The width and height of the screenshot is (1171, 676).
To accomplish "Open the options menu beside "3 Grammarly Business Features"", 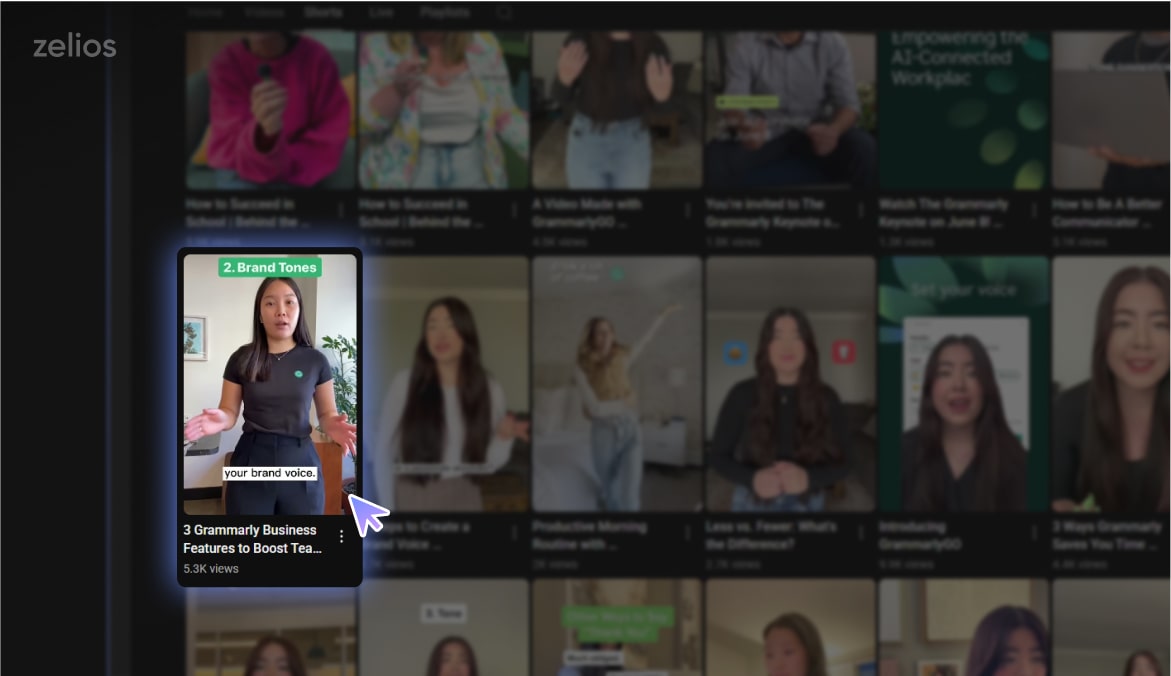I will point(341,536).
